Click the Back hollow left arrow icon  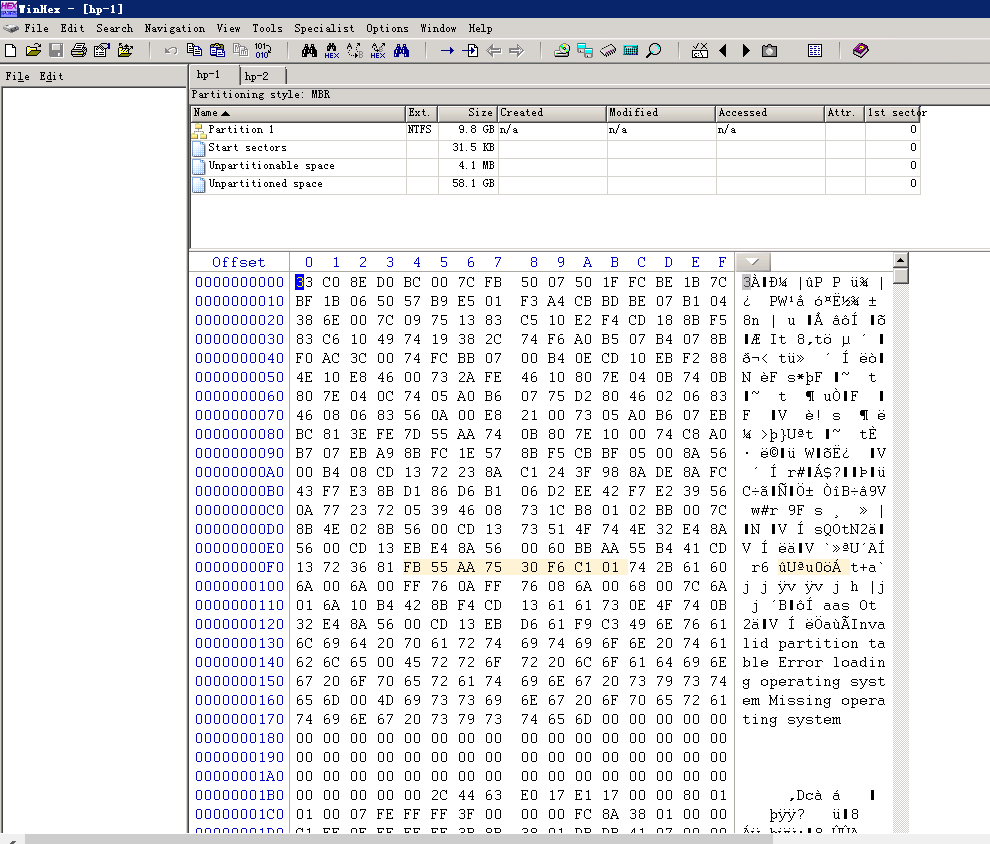pos(494,51)
